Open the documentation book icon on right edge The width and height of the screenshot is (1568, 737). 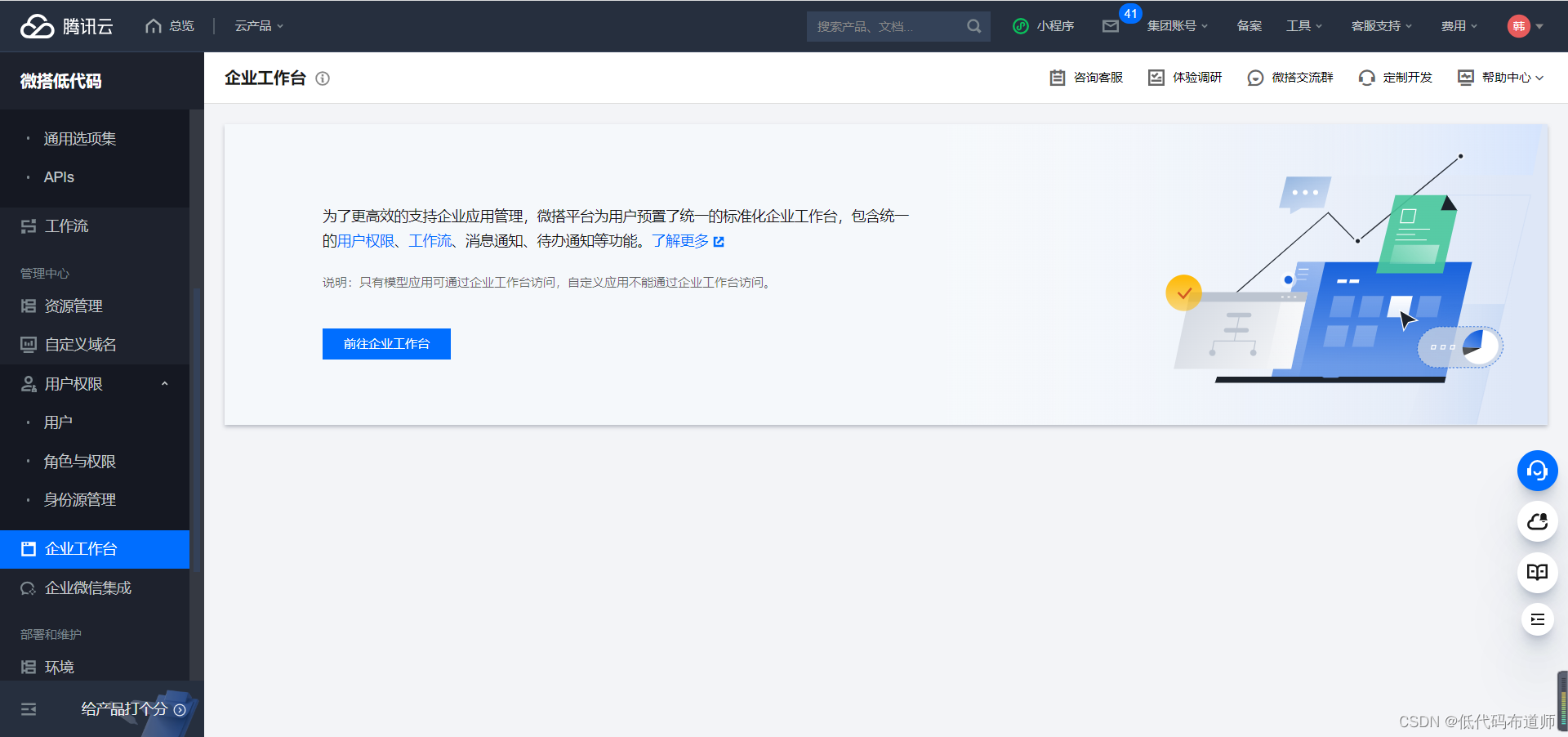click(1538, 573)
